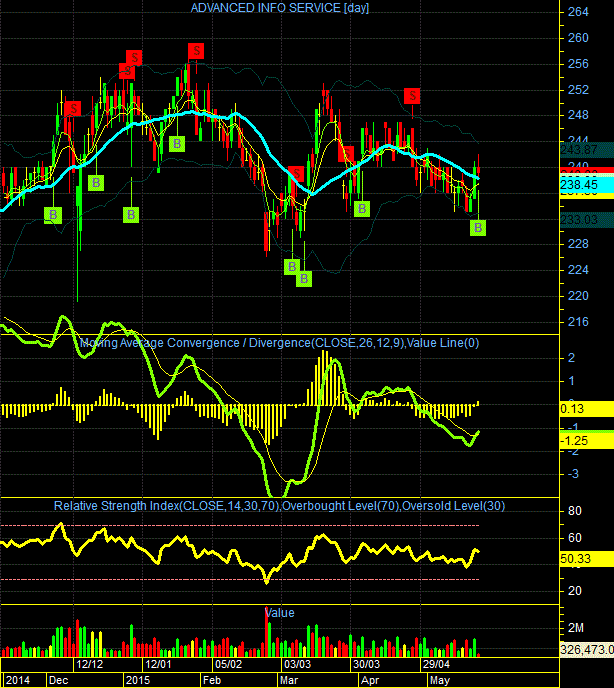Image resolution: width=614 pixels, height=688 pixels.
Task: Click the 2014 year label on the time axis
Action: click(x=18, y=680)
